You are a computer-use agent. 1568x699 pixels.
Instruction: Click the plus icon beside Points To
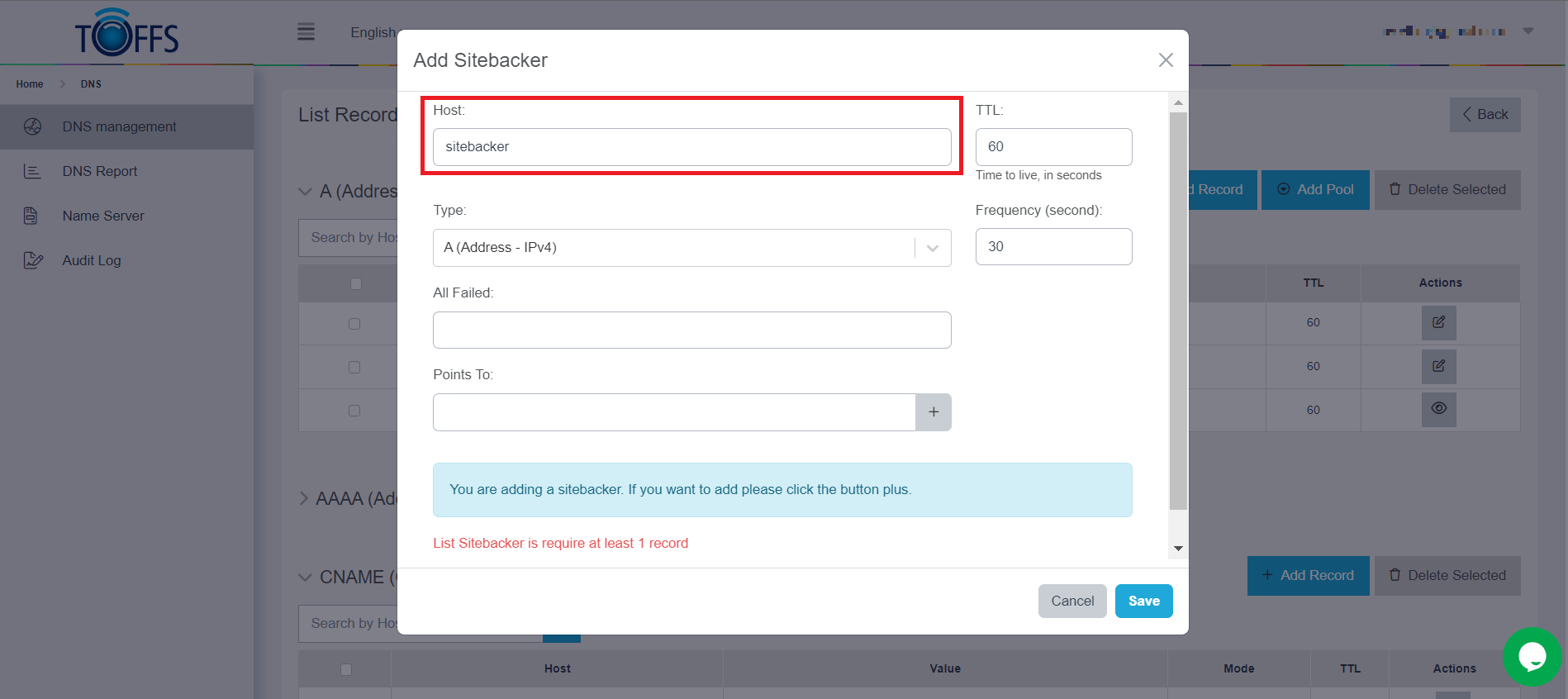click(933, 412)
